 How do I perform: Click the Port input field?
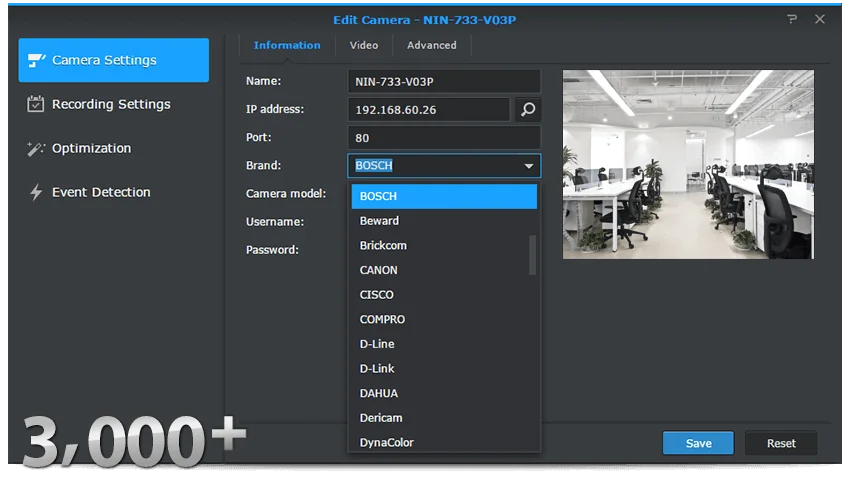(x=444, y=138)
